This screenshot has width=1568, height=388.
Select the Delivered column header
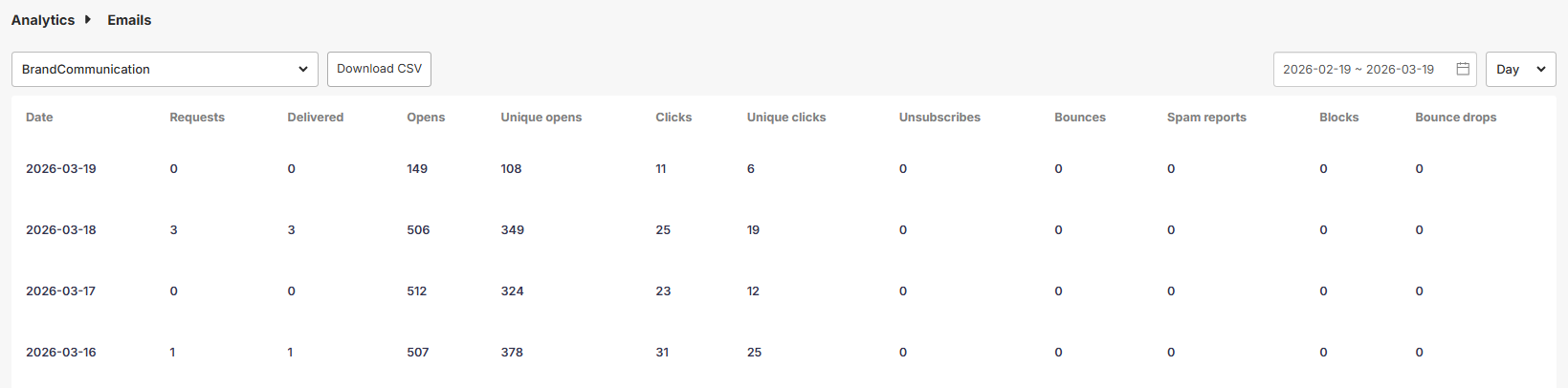pos(315,118)
